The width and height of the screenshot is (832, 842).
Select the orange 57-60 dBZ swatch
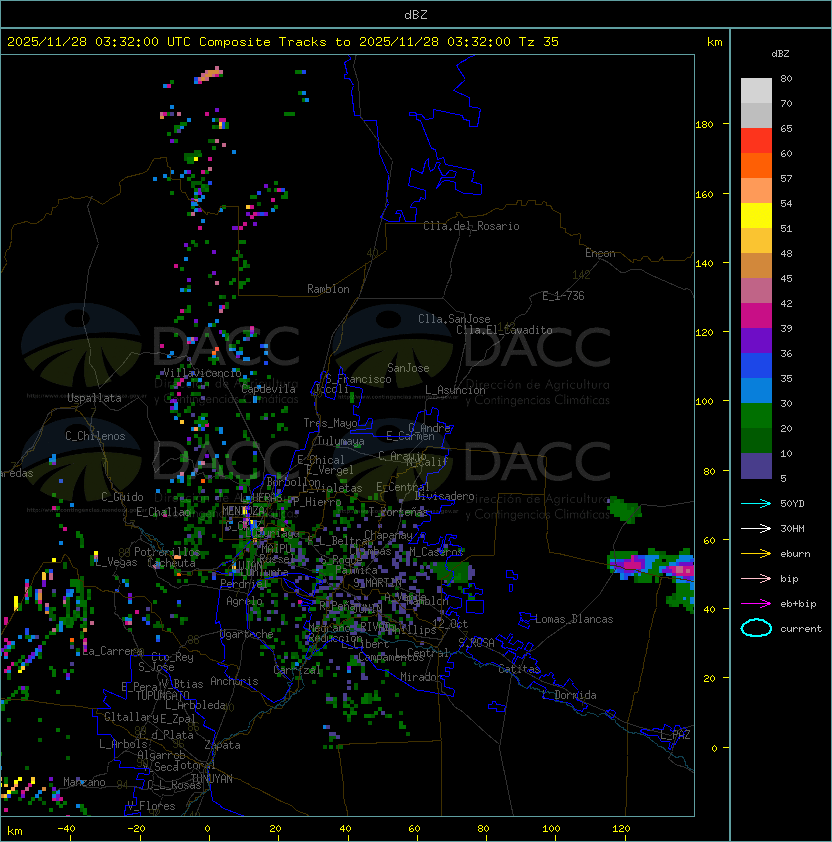click(756, 165)
